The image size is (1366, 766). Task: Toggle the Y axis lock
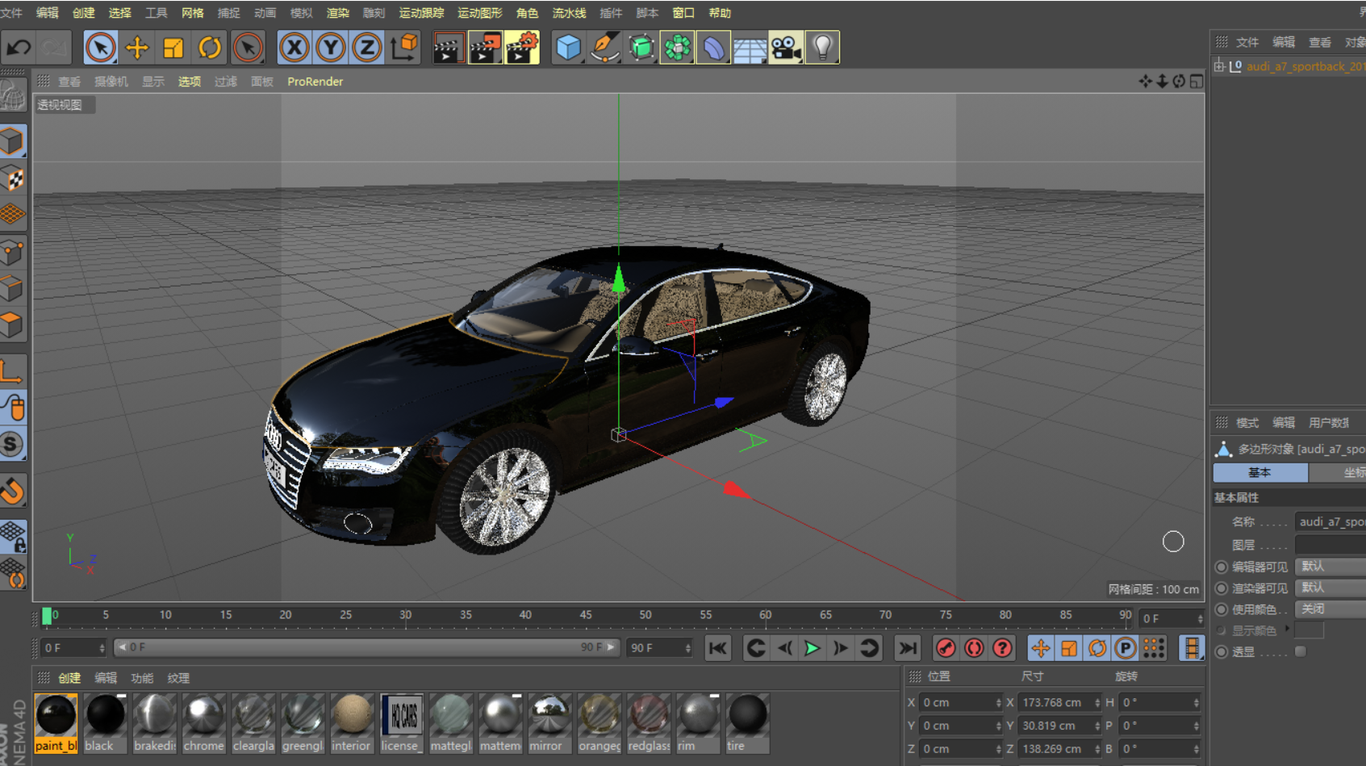[x=330, y=47]
